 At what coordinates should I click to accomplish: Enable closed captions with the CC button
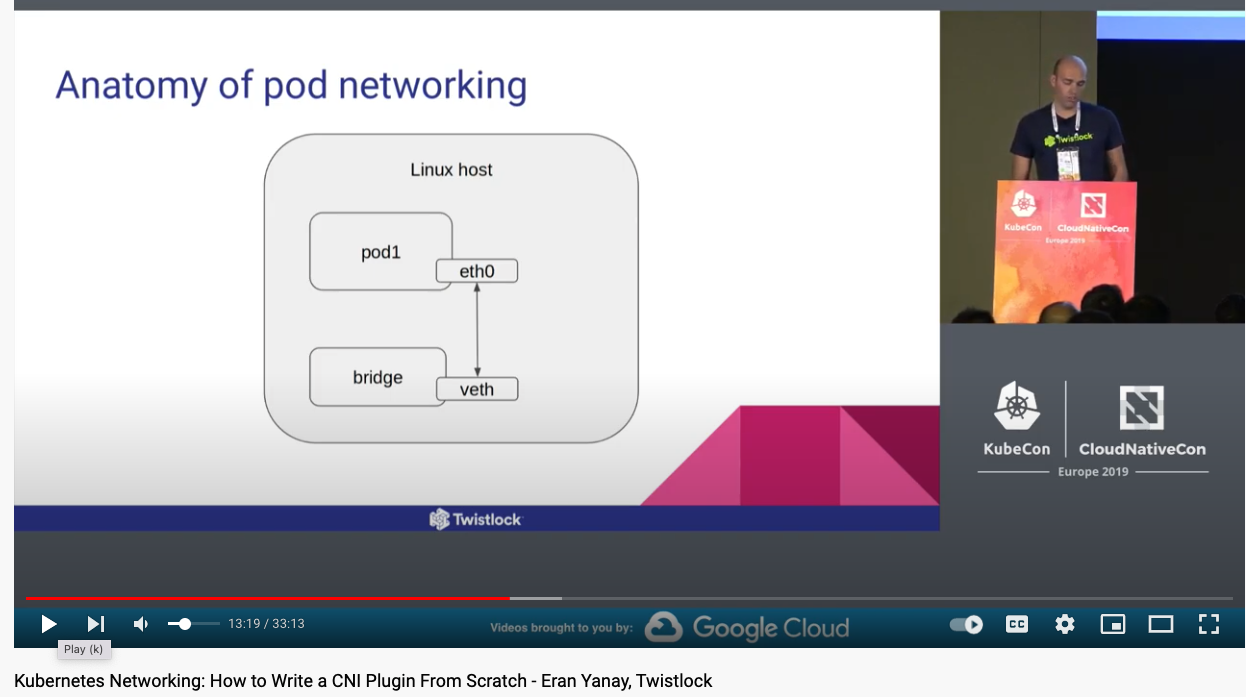(x=1016, y=624)
